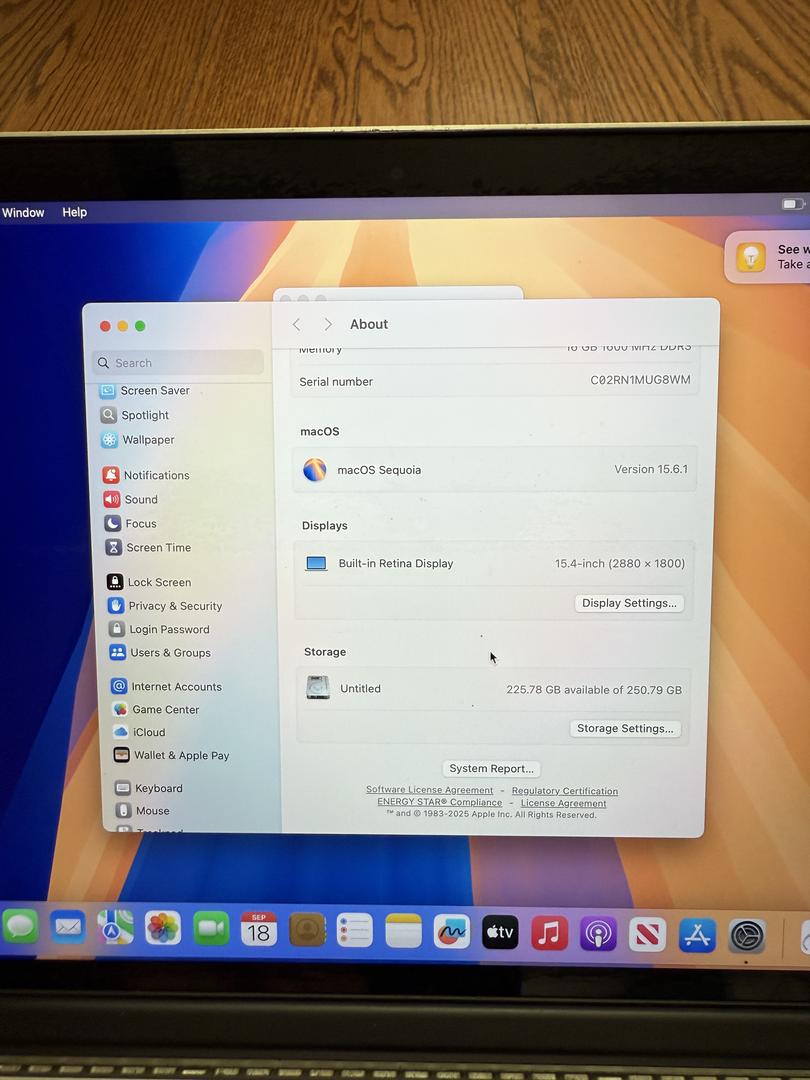Open the Apple TV app in the Dock
The image size is (810, 1080).
coord(500,933)
